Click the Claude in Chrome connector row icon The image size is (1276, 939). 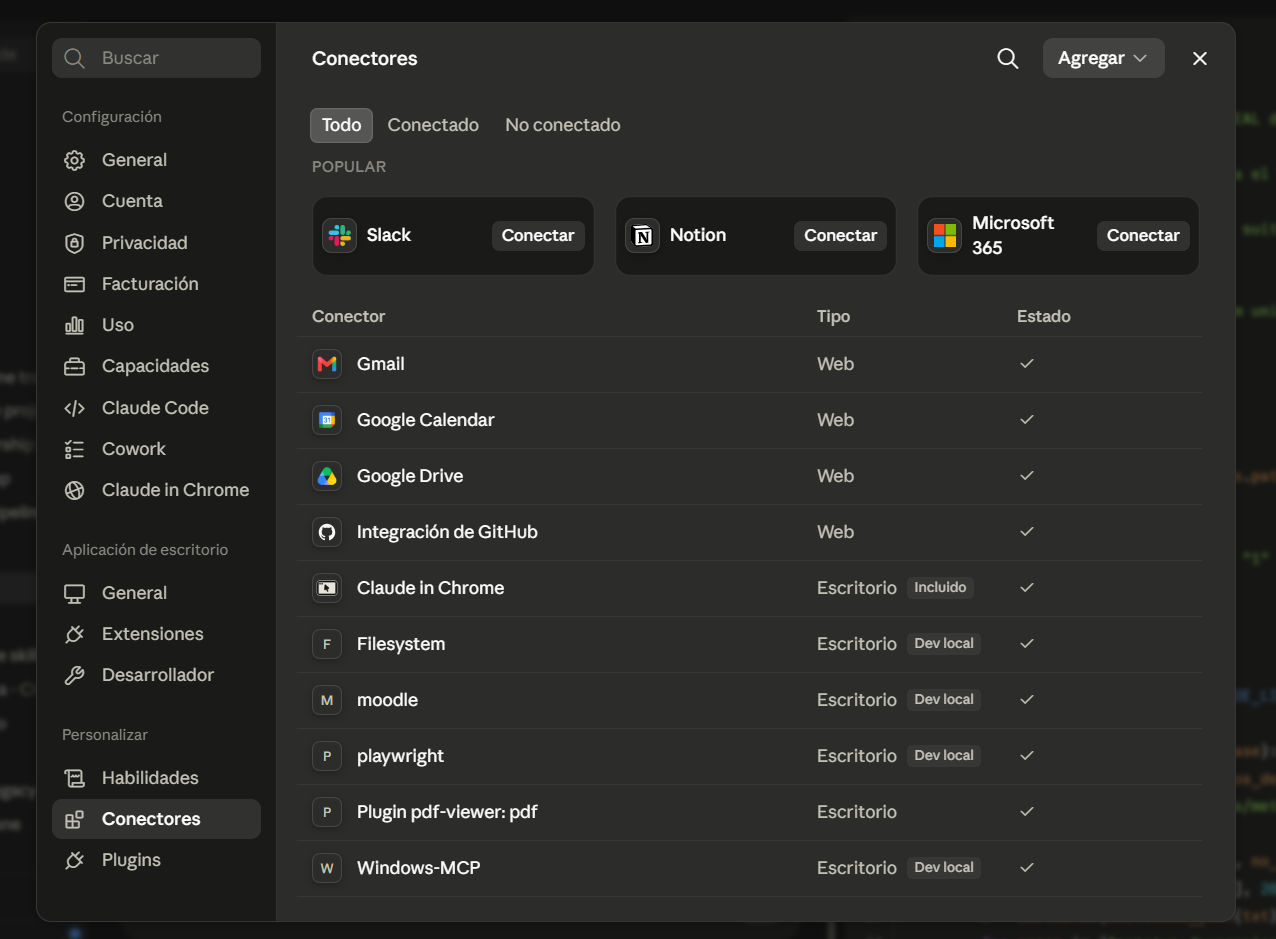[x=327, y=588]
